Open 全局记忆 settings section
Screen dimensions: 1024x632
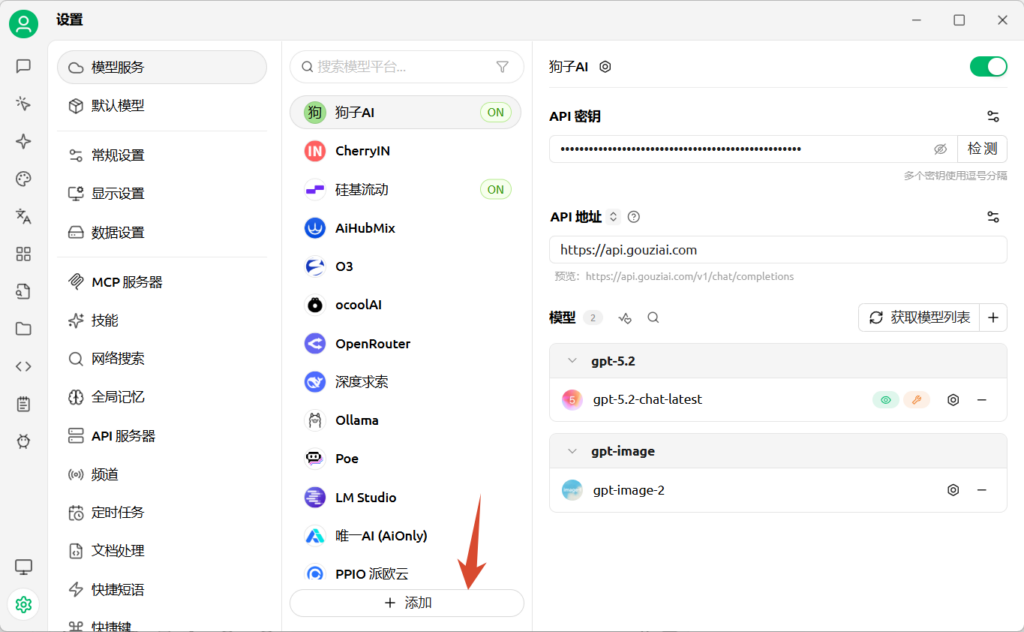(x=162, y=397)
